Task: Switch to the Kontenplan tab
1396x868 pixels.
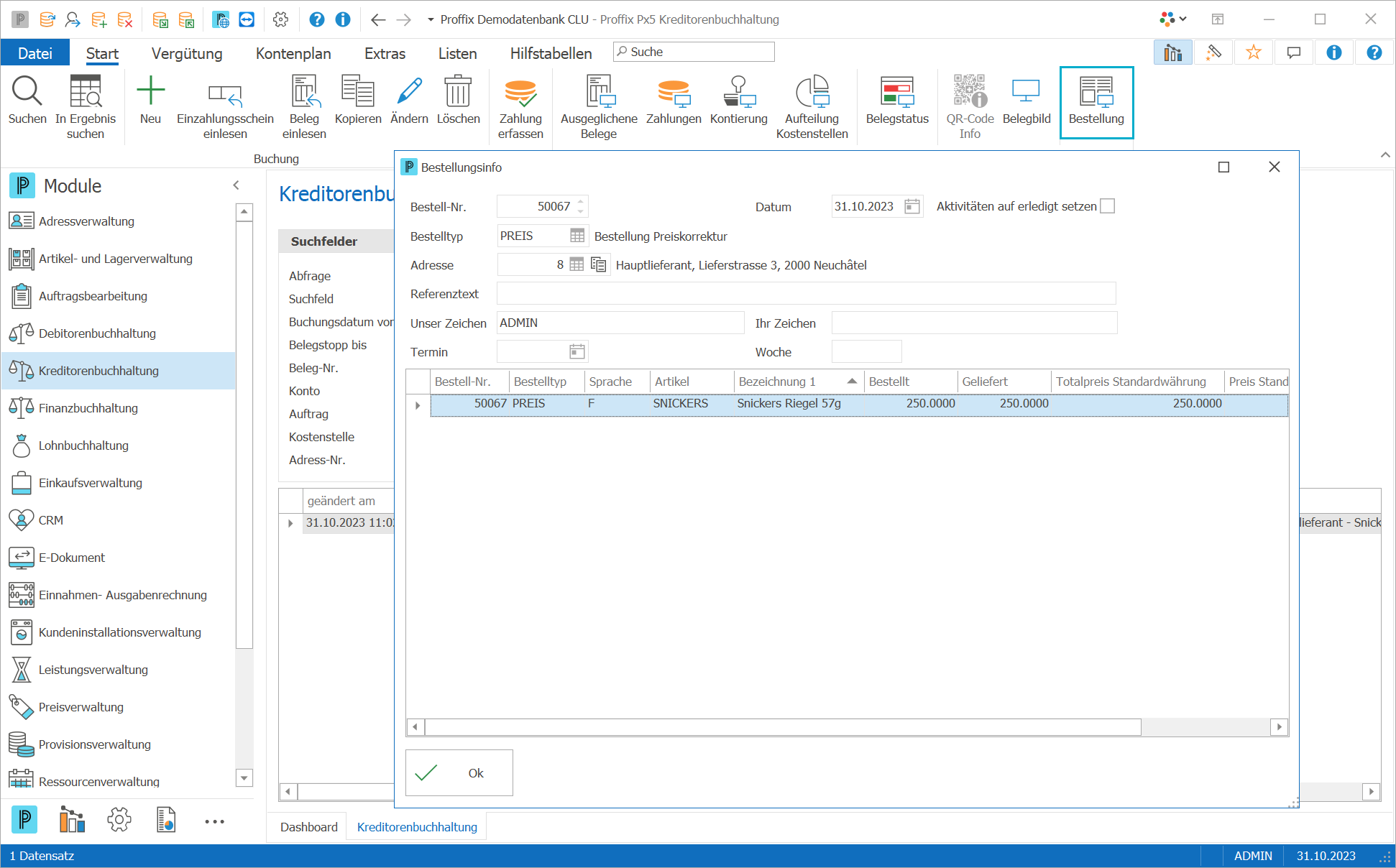Action: (x=293, y=53)
